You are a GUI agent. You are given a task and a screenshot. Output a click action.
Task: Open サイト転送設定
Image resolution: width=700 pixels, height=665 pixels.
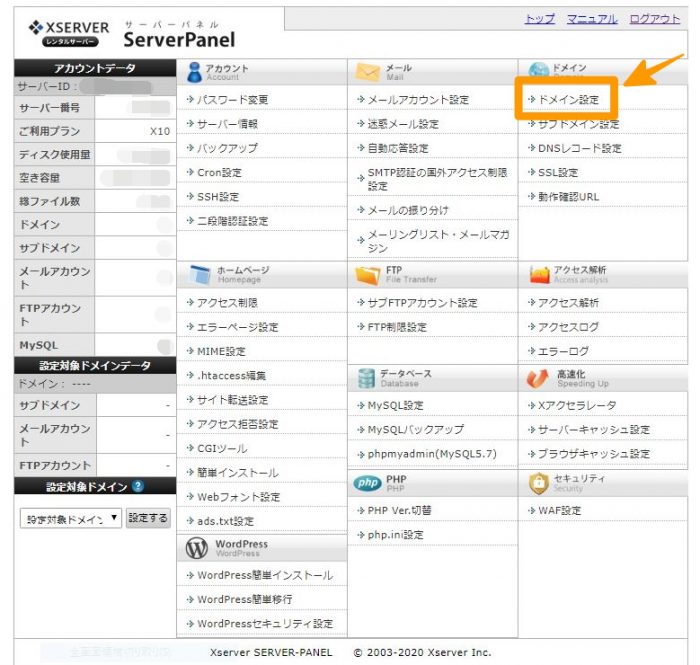click(233, 400)
